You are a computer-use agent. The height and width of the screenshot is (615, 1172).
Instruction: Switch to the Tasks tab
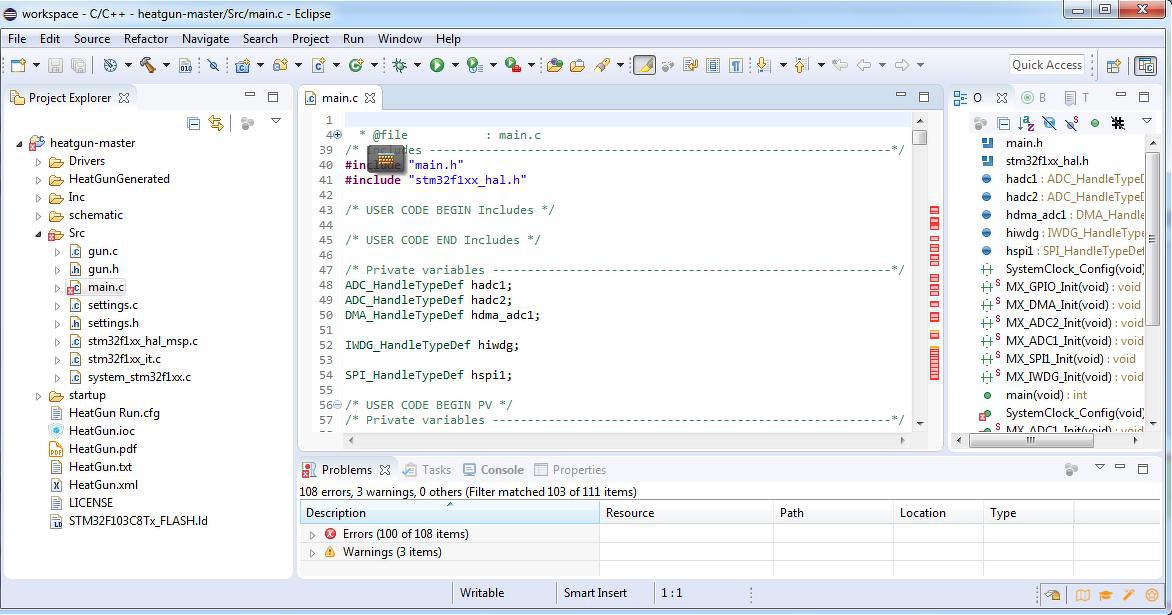pyautogui.click(x=427, y=470)
